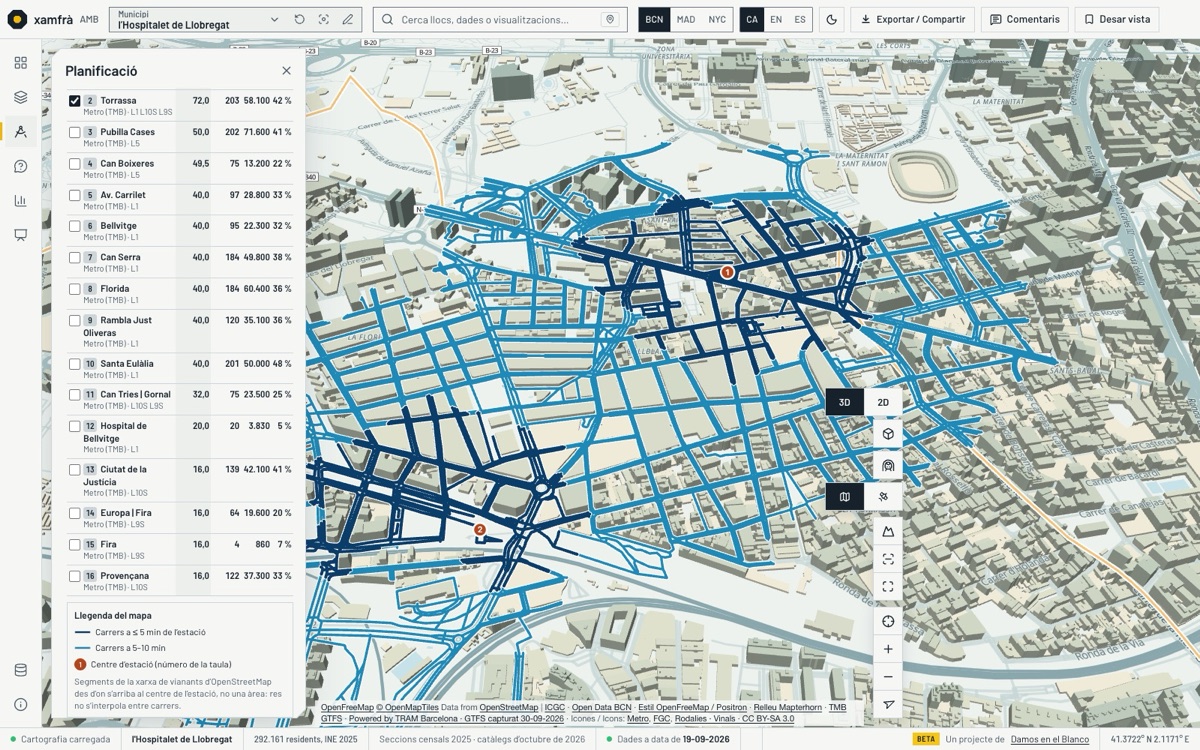Open the bar chart statistics panel
This screenshot has height=750, width=1200.
pyautogui.click(x=20, y=200)
